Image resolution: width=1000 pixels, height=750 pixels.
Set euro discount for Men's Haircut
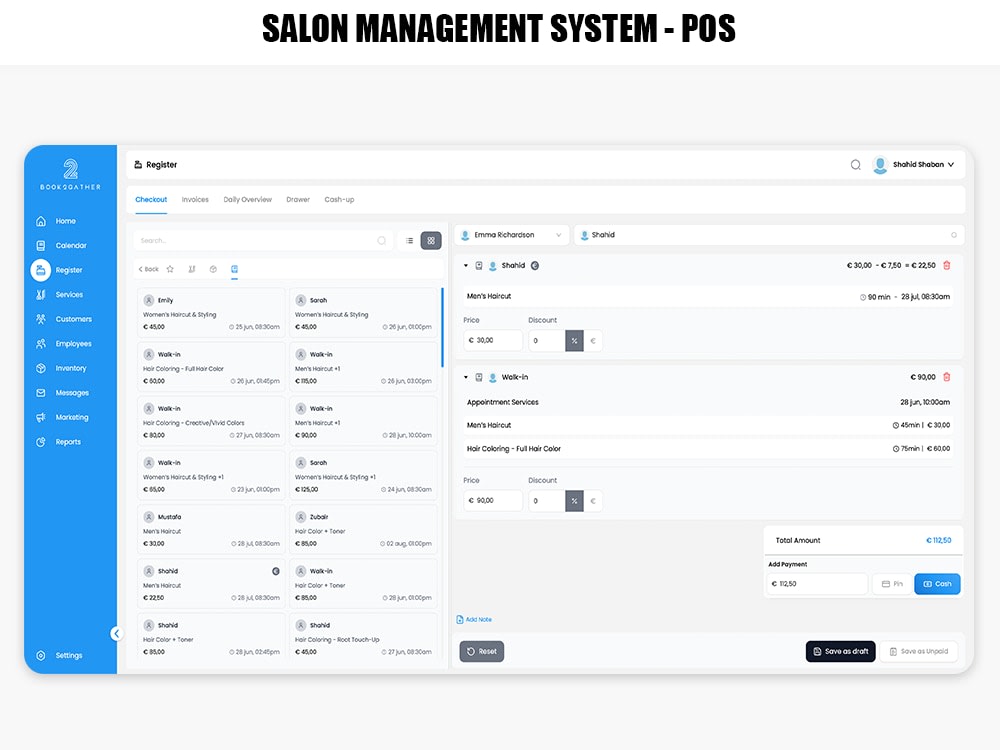coord(593,341)
